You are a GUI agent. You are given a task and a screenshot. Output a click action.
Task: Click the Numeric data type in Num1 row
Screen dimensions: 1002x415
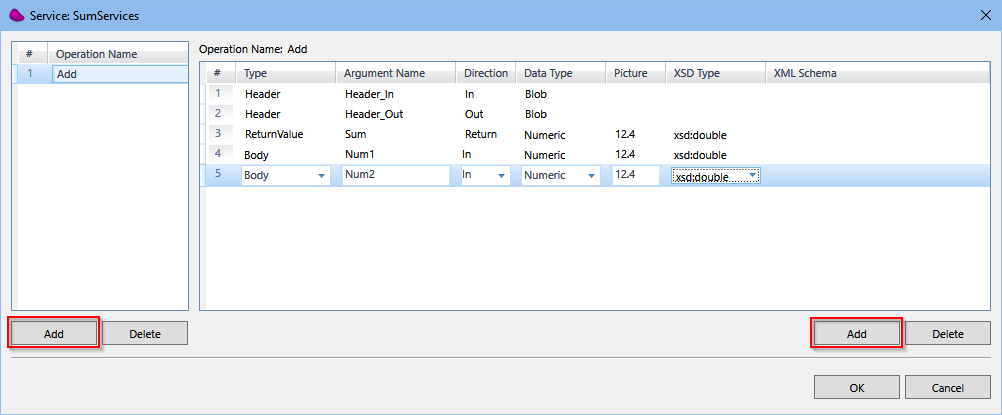[x=544, y=155]
